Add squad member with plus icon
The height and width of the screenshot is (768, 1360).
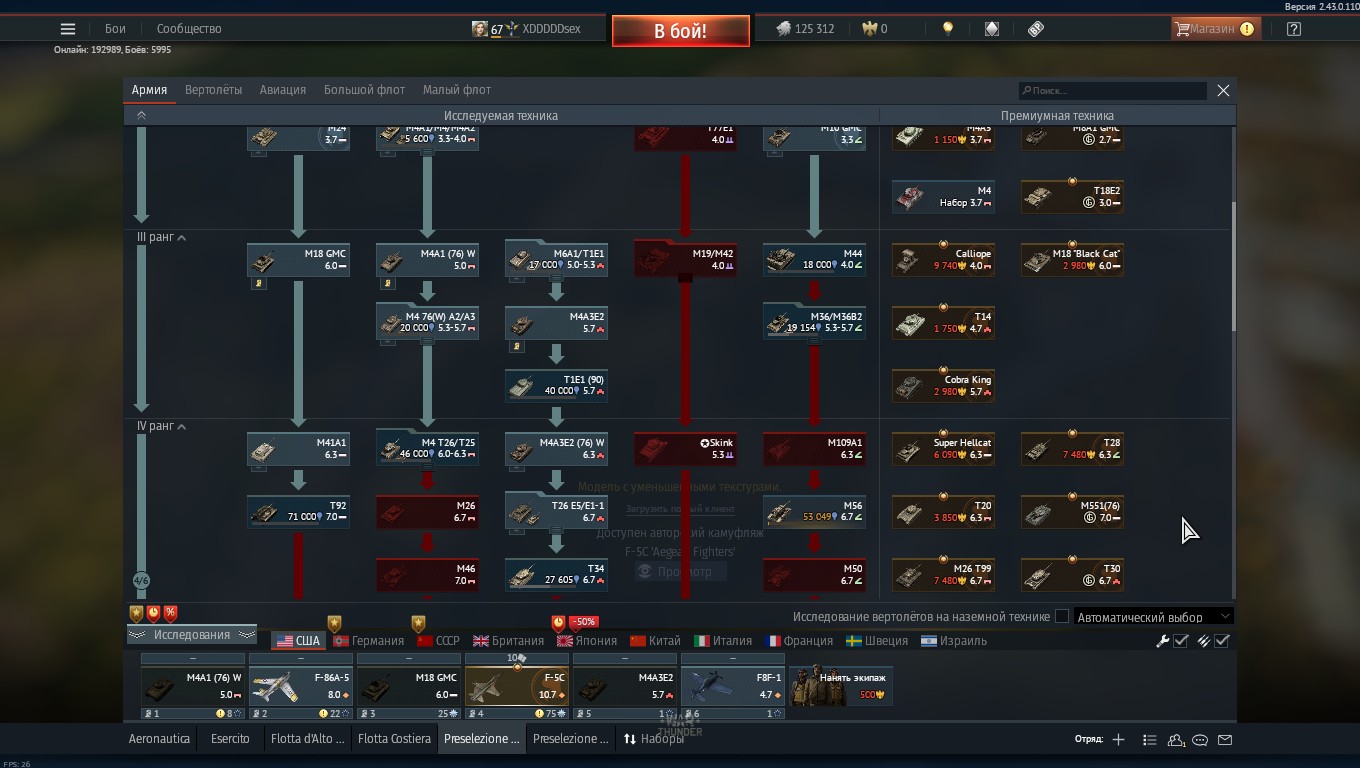pyautogui.click(x=1119, y=740)
